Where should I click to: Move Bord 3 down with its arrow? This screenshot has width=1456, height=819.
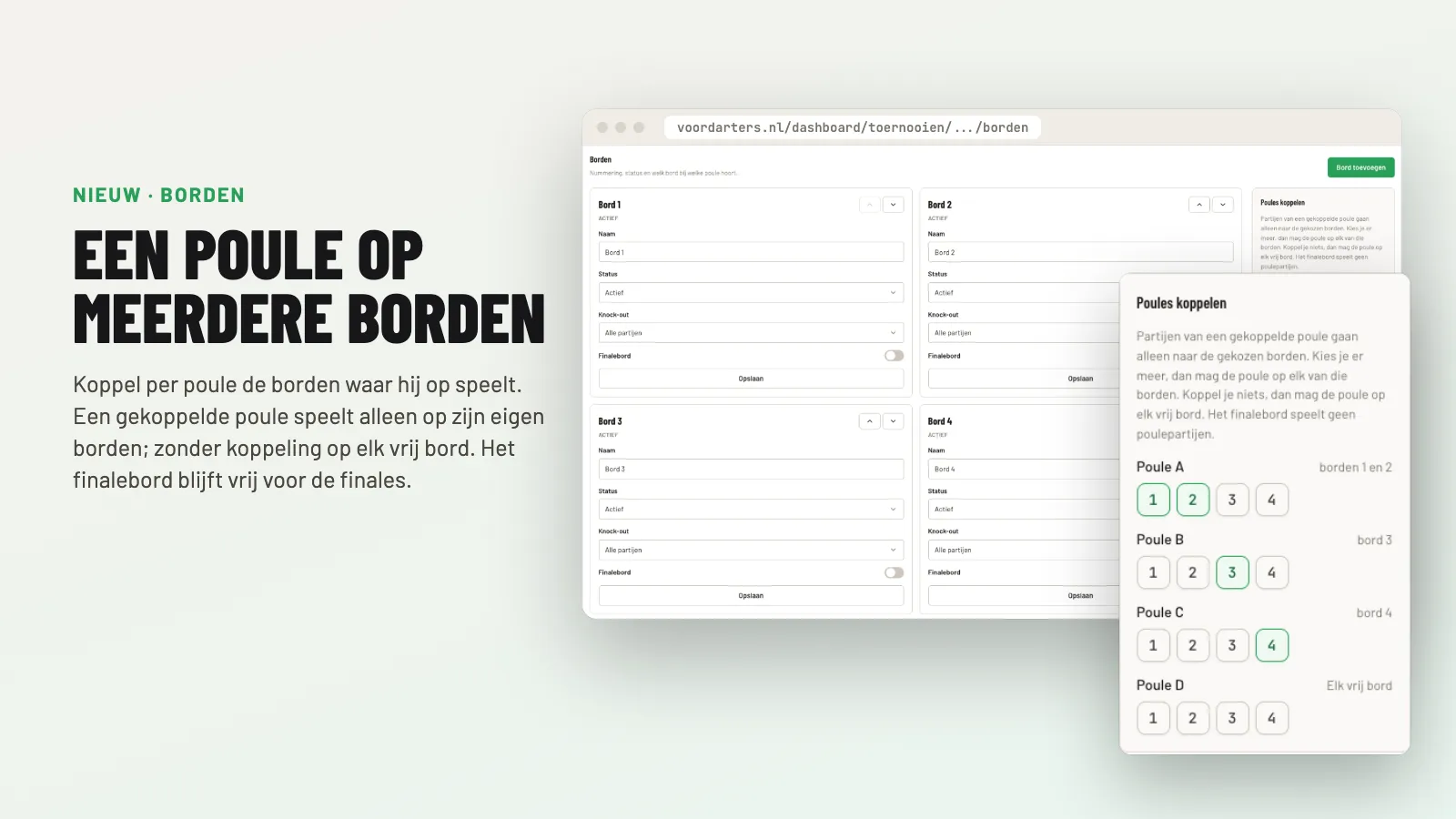tap(894, 421)
